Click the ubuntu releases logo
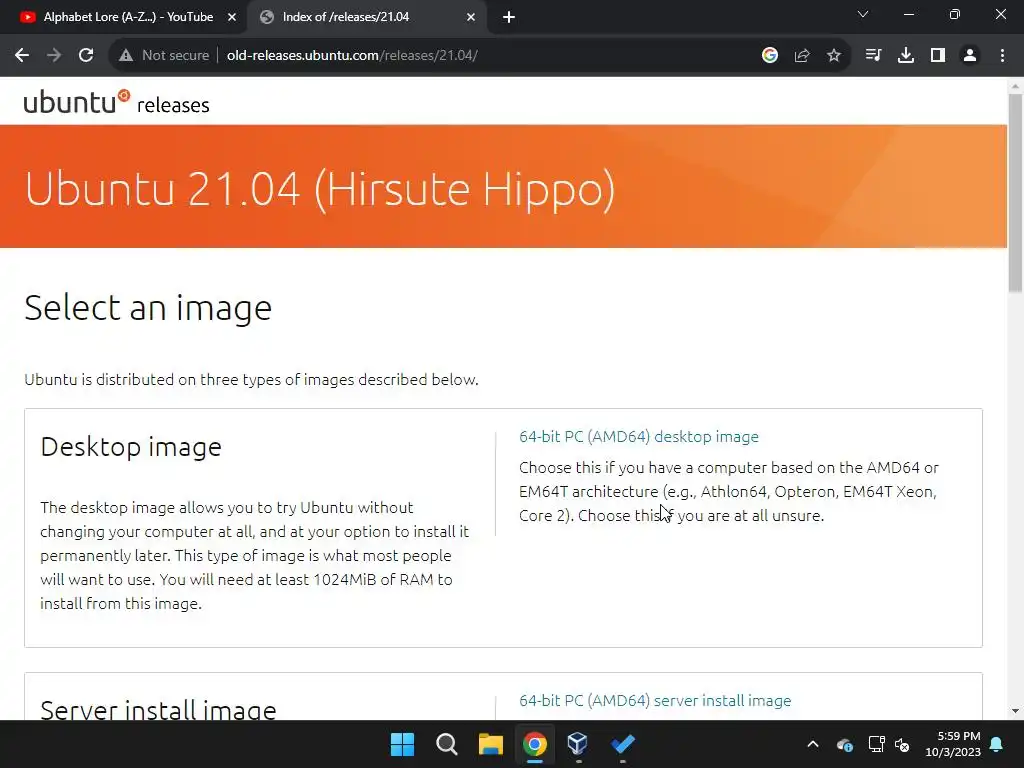Image resolution: width=1024 pixels, height=768 pixels. tap(116, 103)
